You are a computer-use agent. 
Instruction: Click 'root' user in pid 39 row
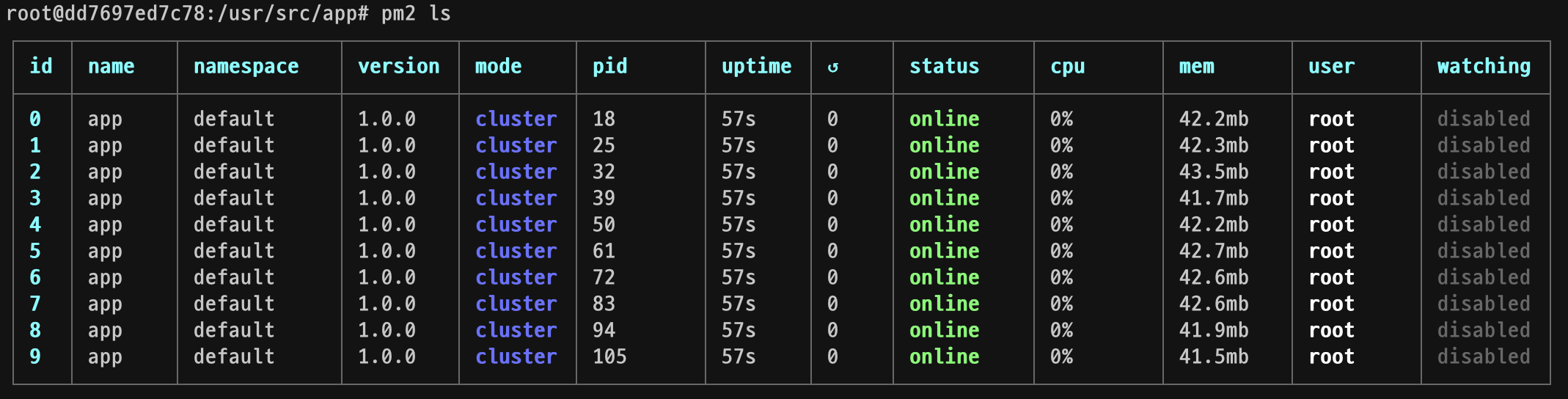tap(1332, 198)
